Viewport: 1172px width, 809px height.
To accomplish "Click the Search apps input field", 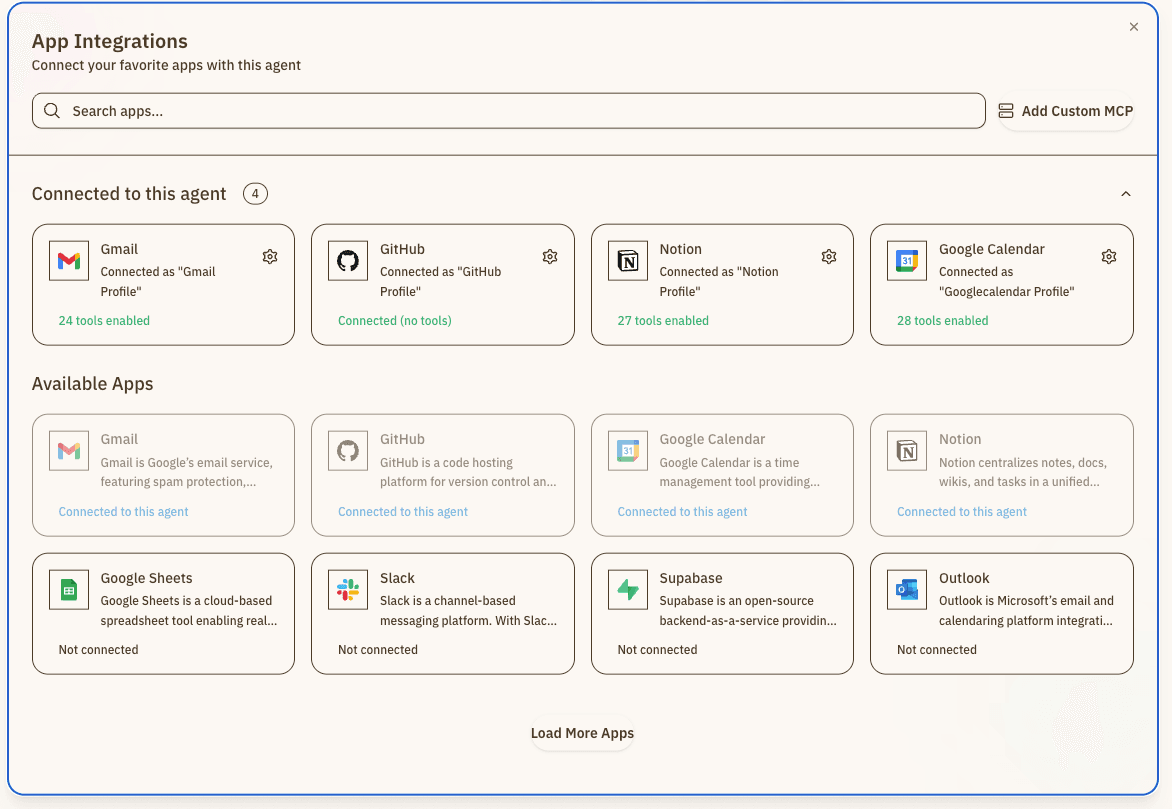I will 508,111.
